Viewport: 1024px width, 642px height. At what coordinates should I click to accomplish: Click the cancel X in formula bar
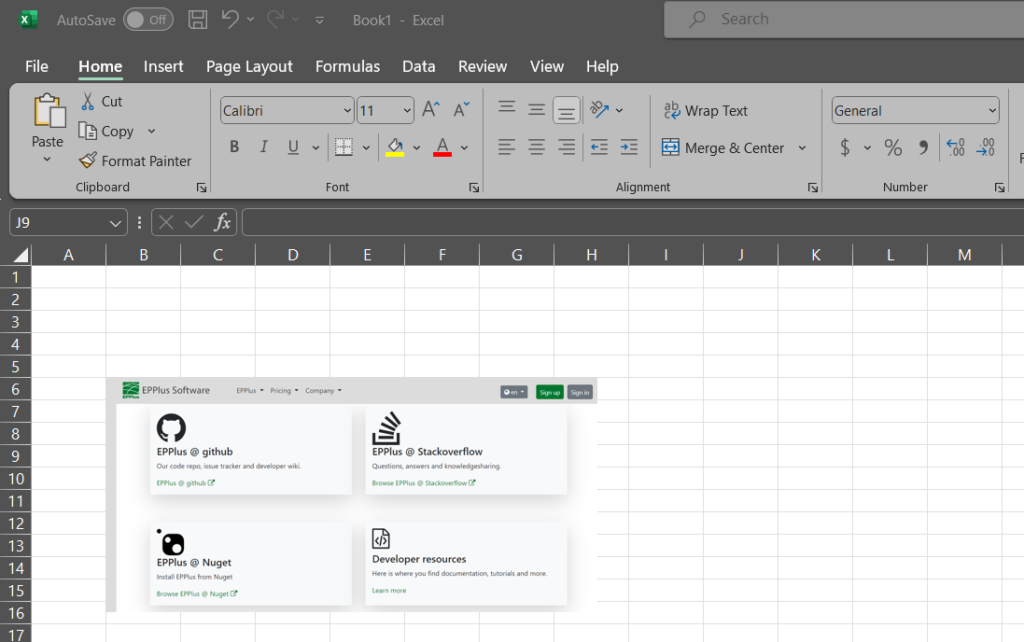(166, 223)
